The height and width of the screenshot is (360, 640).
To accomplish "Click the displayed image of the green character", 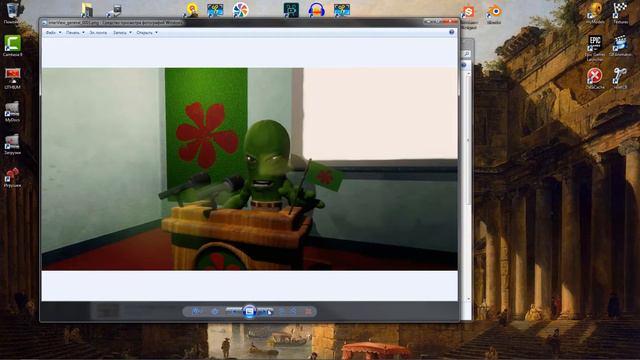I will coord(249,169).
